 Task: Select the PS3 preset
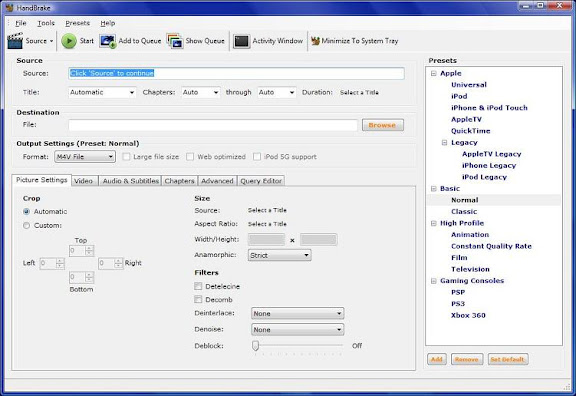coord(458,304)
